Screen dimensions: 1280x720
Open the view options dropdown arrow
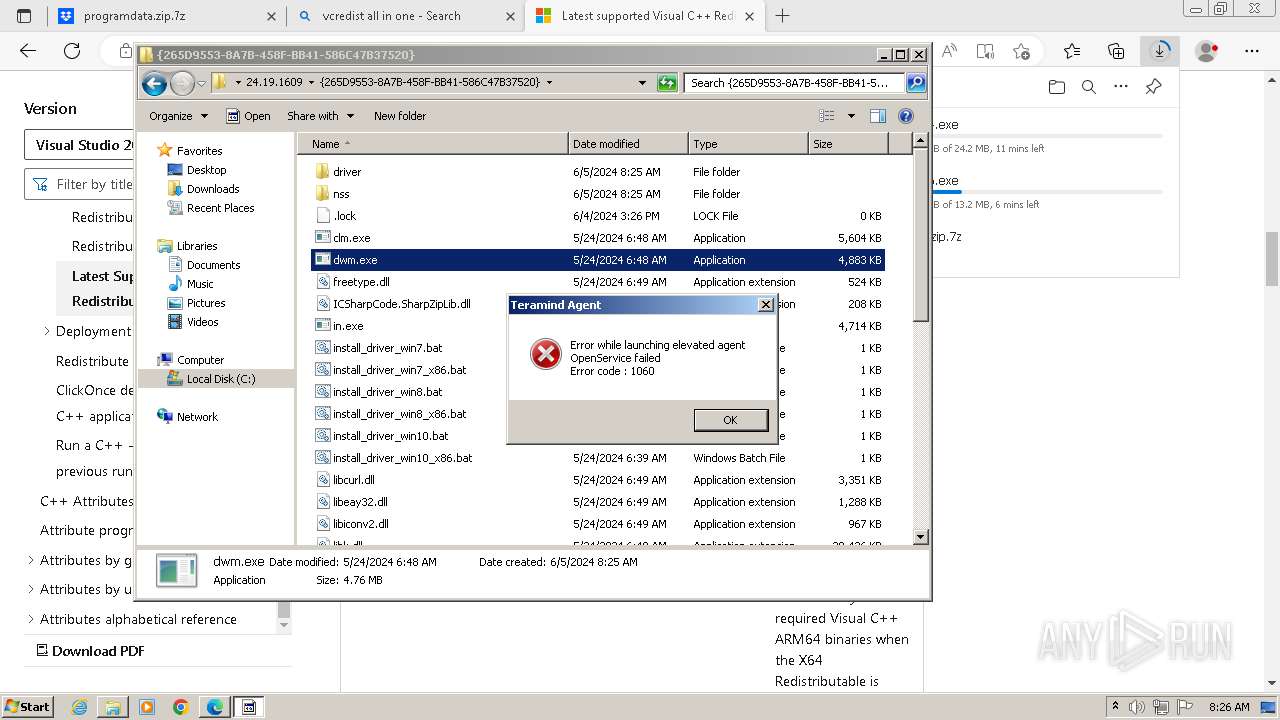[x=851, y=116]
